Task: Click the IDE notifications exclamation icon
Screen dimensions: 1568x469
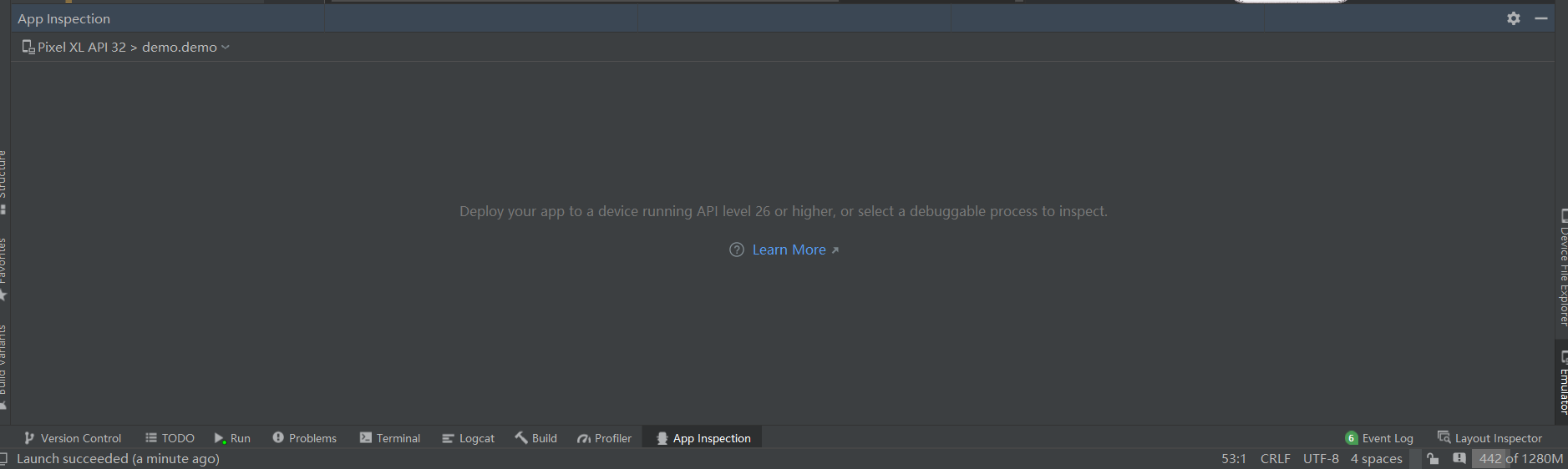Action: tap(1459, 458)
